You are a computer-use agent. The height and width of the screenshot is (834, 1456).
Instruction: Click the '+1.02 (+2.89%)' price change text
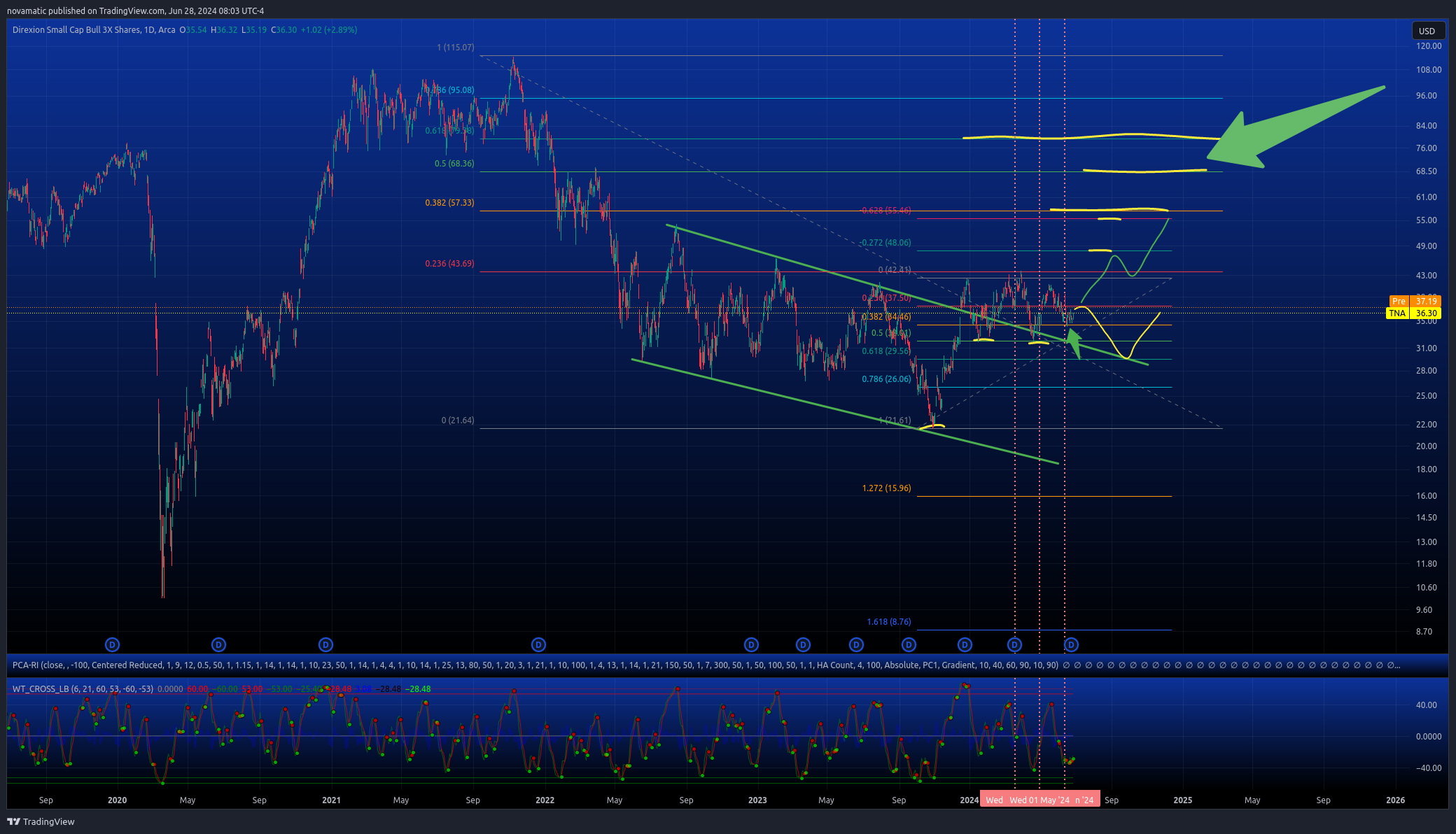[x=329, y=30]
